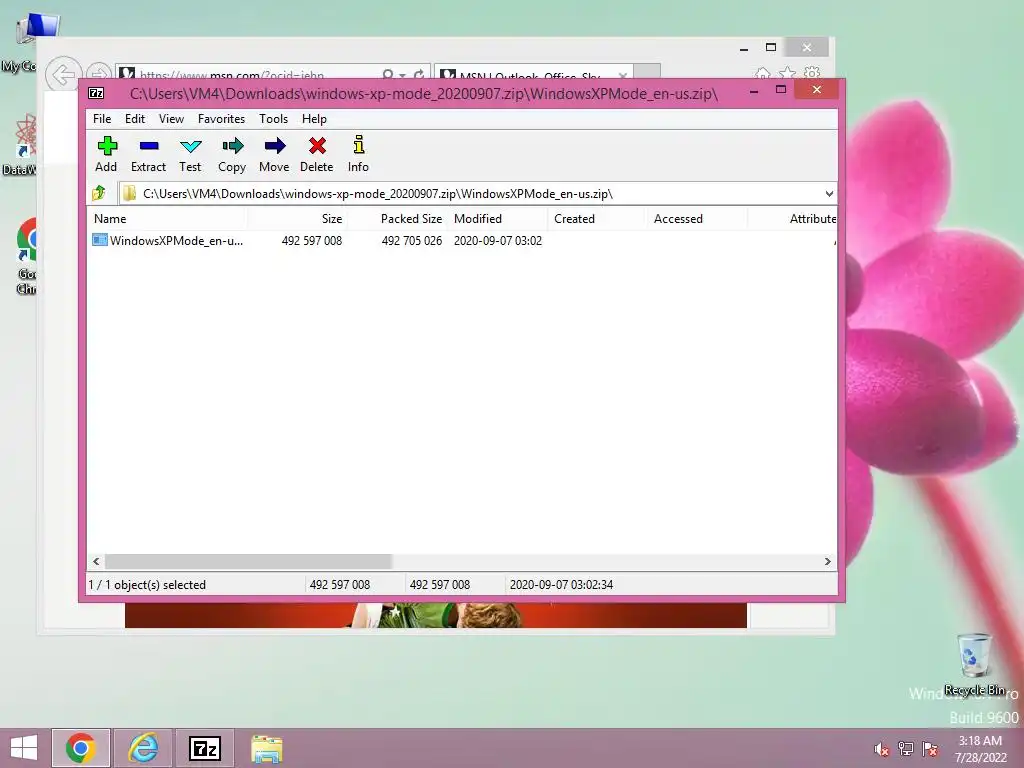The height and width of the screenshot is (768, 1024).
Task: Click the horizontal scrollbar right arrow
Action: coord(827,561)
